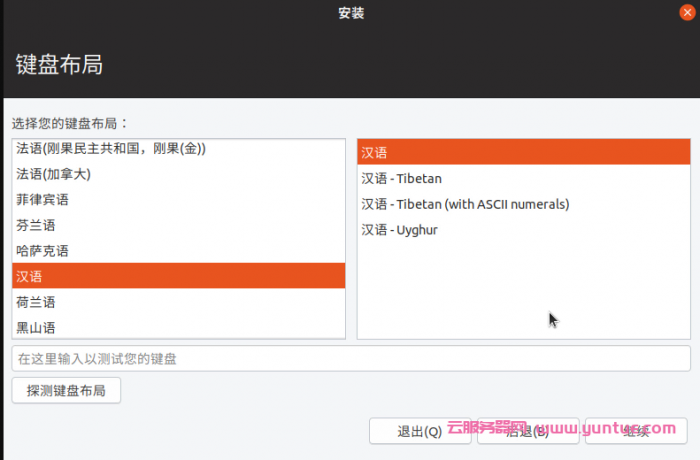Select 黑山语 at the list bottom

(x=36, y=326)
